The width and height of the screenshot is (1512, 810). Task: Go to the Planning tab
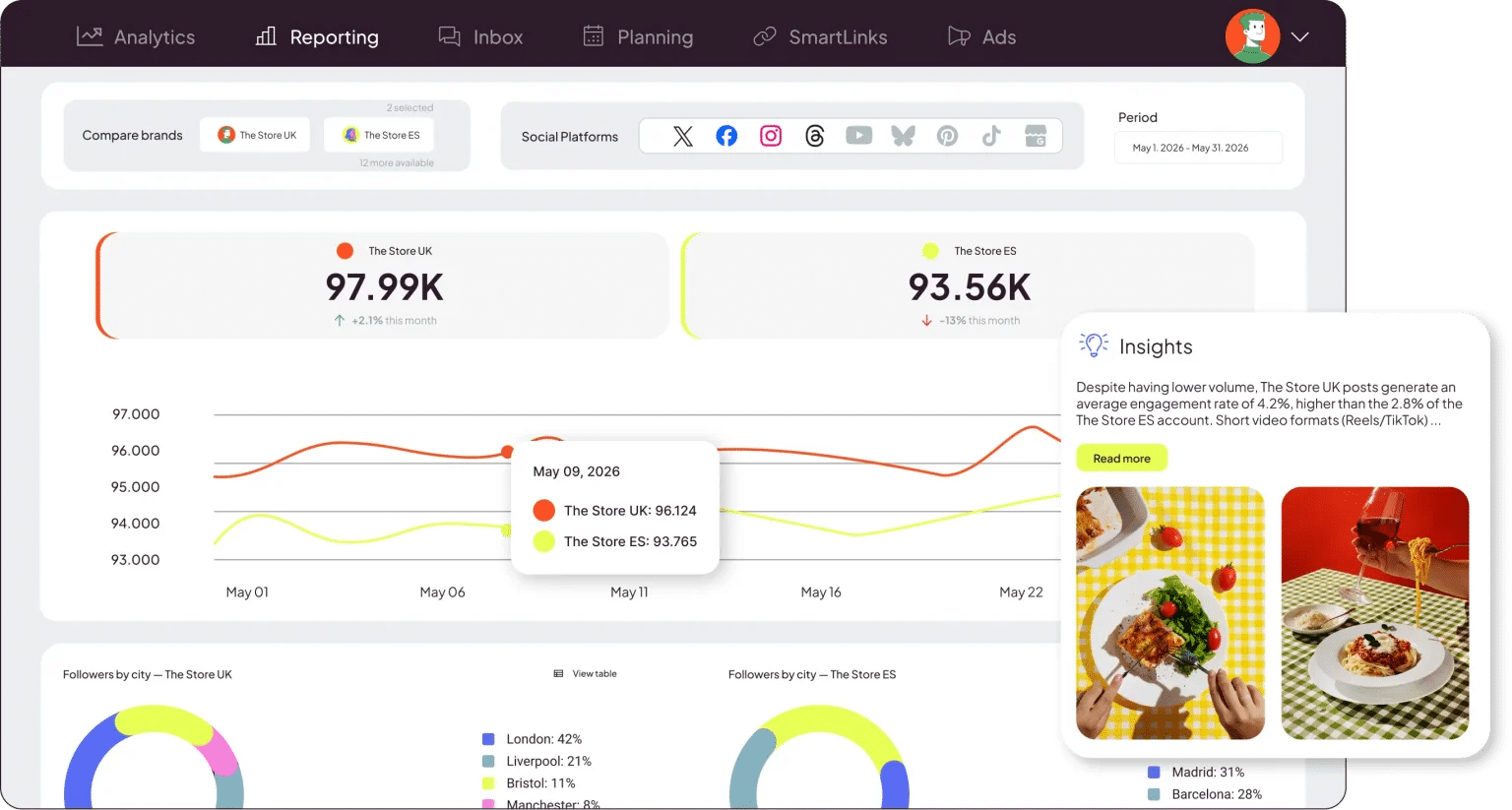click(x=638, y=37)
